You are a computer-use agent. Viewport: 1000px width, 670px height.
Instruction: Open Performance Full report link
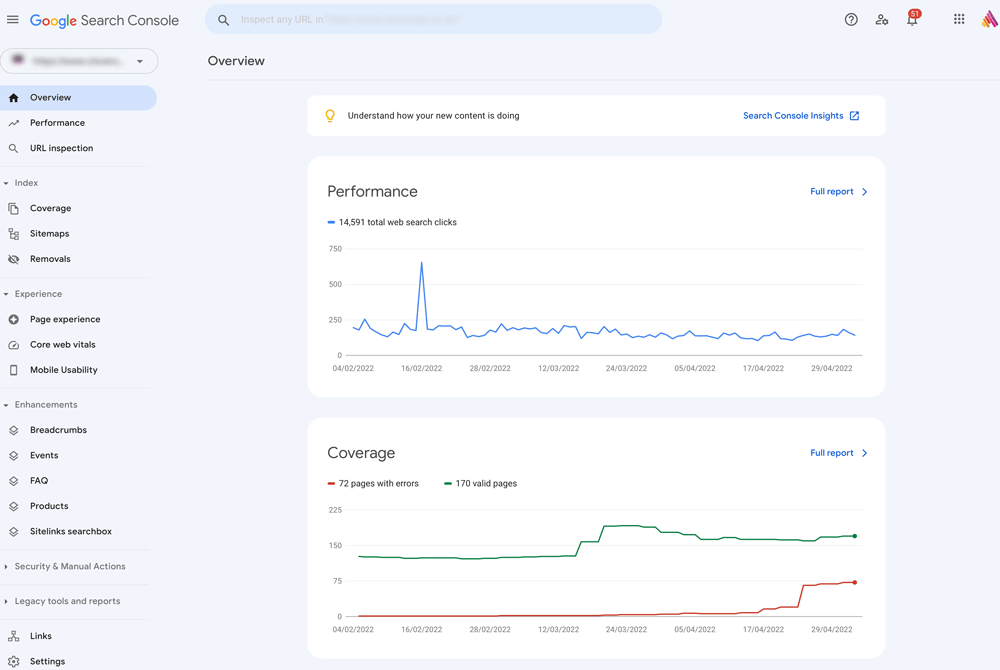(x=839, y=192)
